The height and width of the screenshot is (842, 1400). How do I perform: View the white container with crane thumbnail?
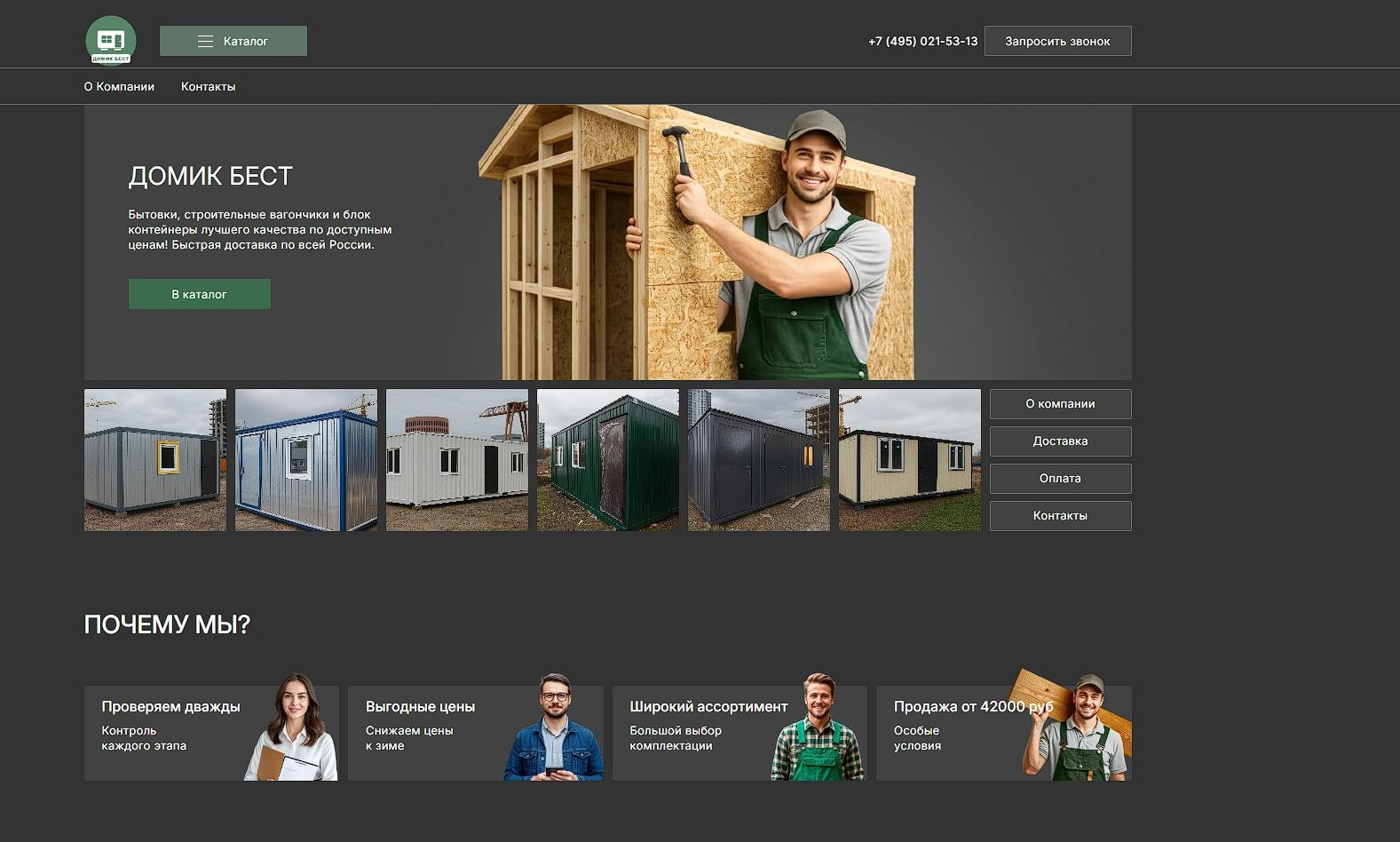click(x=457, y=460)
